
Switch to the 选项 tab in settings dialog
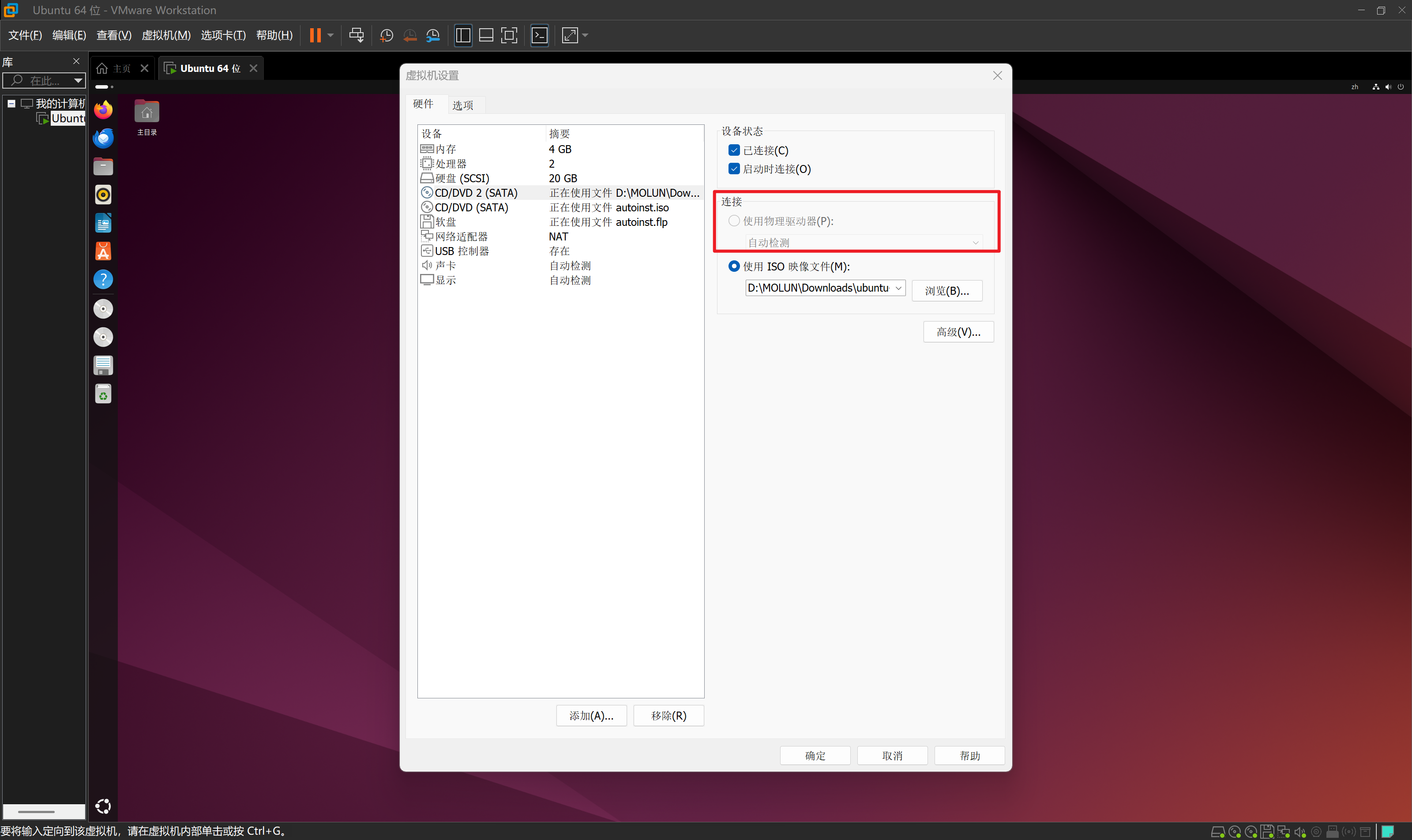(462, 105)
